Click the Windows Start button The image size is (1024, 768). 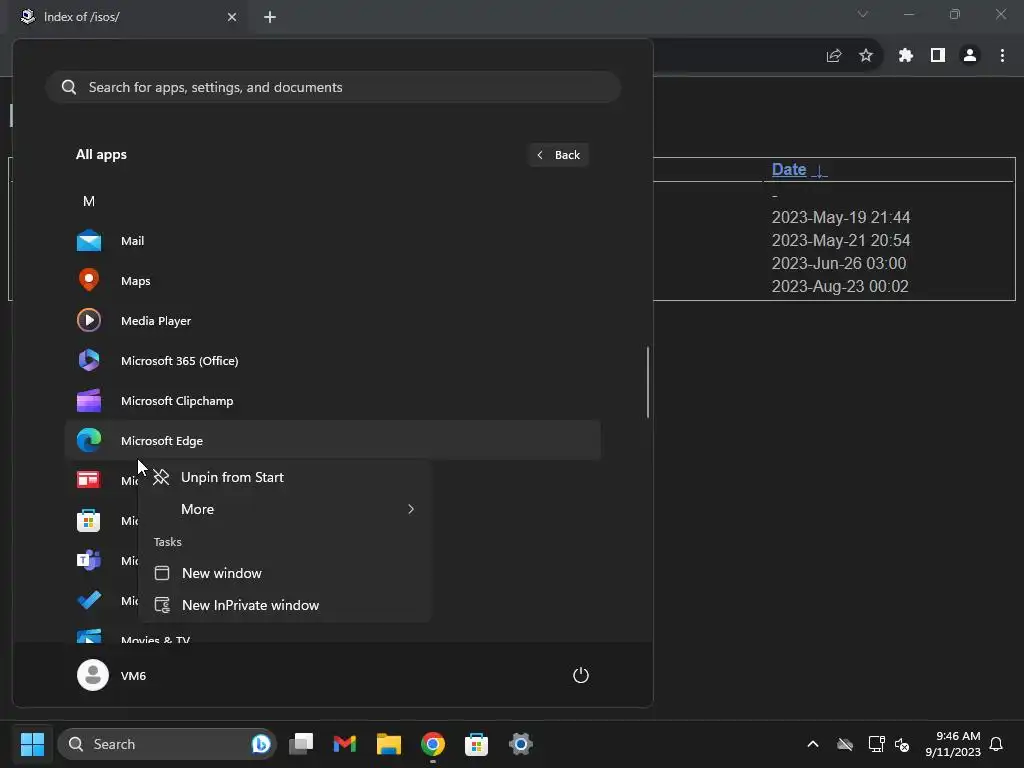[x=32, y=744]
